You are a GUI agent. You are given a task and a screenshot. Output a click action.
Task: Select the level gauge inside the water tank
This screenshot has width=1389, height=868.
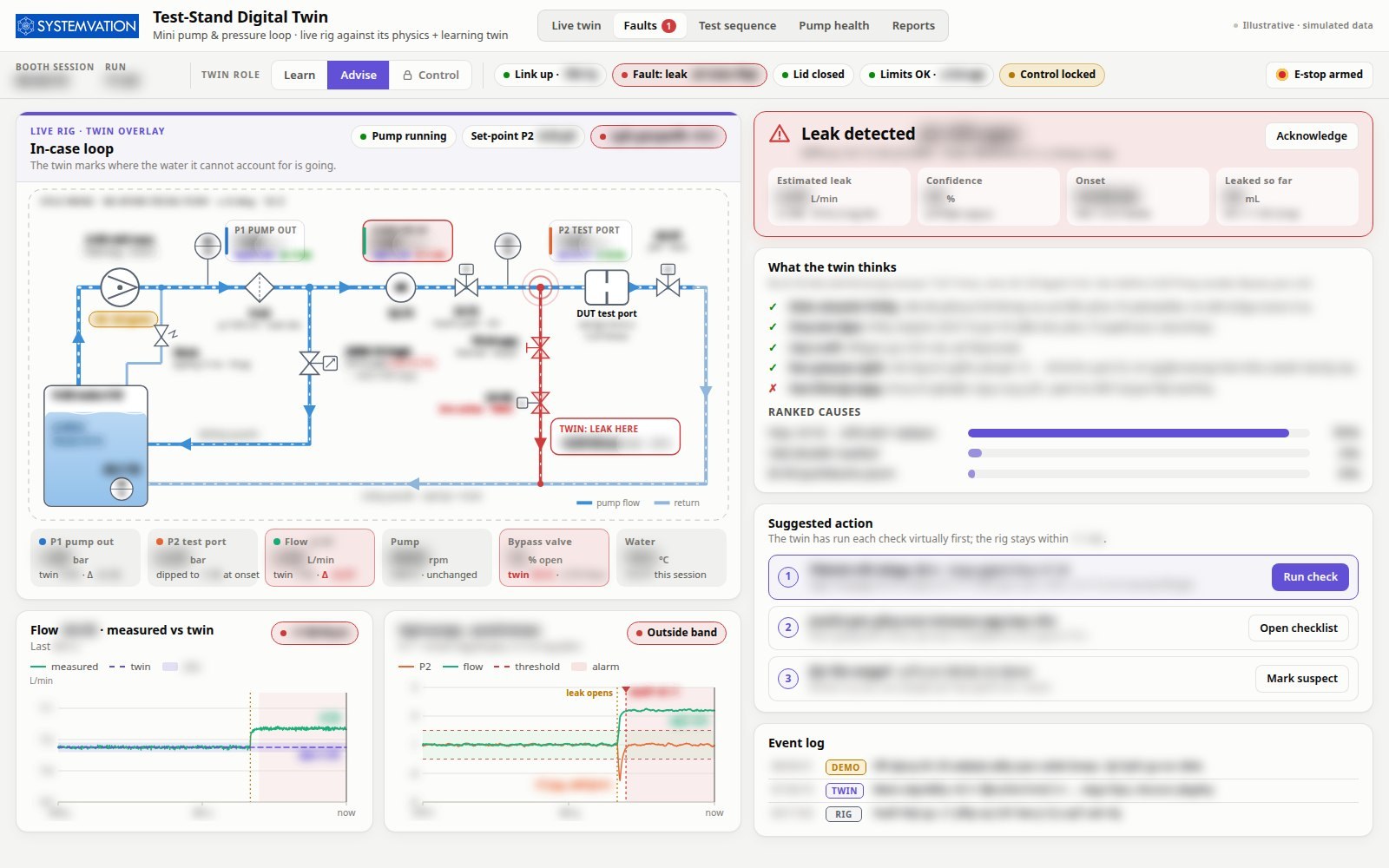pyautogui.click(x=122, y=490)
